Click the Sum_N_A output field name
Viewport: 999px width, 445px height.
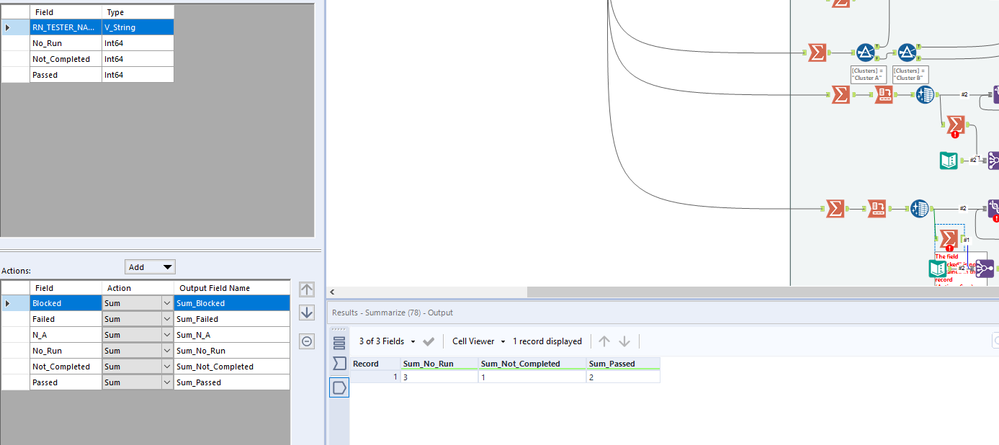[232, 335]
